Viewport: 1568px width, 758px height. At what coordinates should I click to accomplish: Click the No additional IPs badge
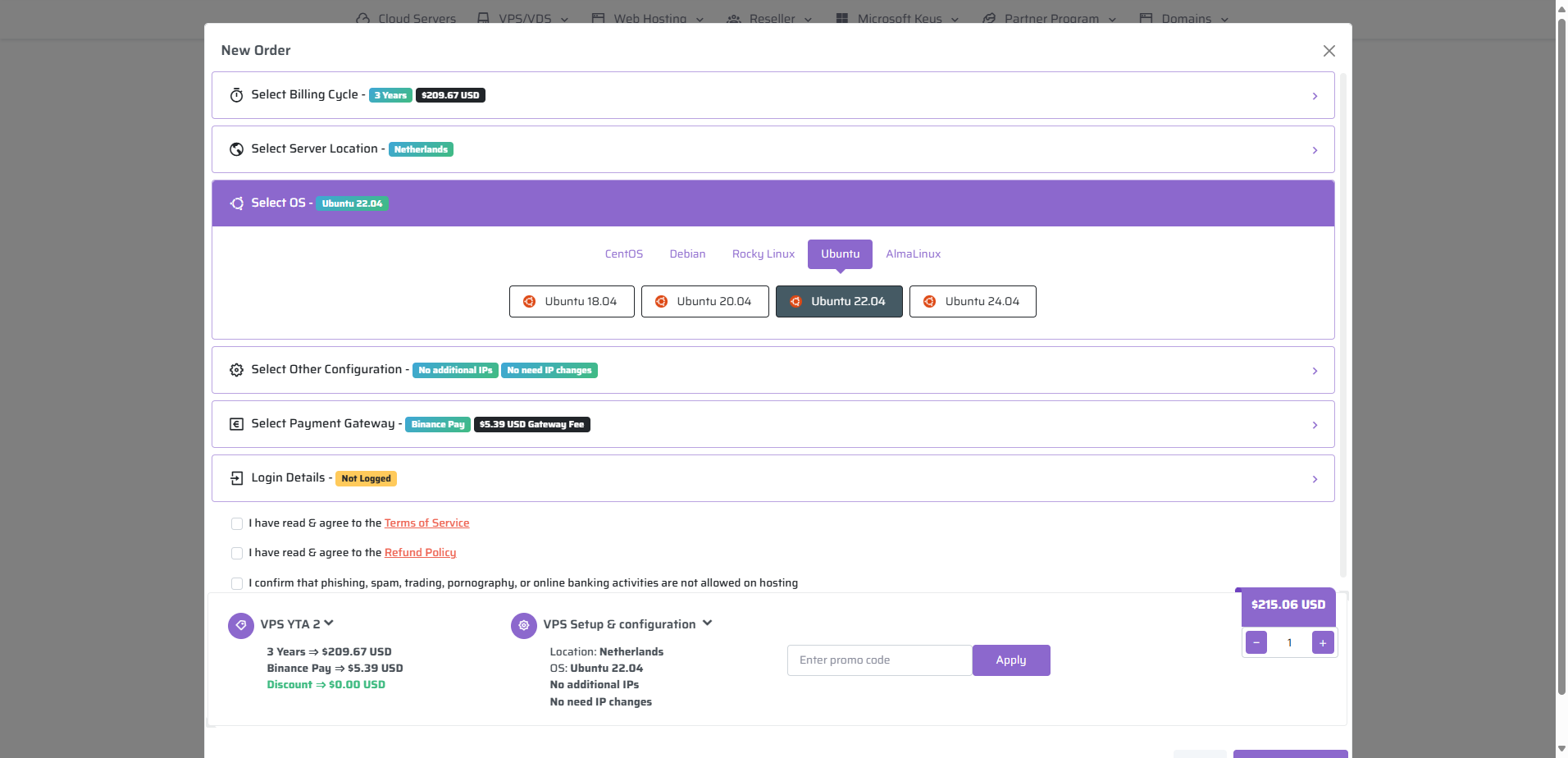point(455,370)
